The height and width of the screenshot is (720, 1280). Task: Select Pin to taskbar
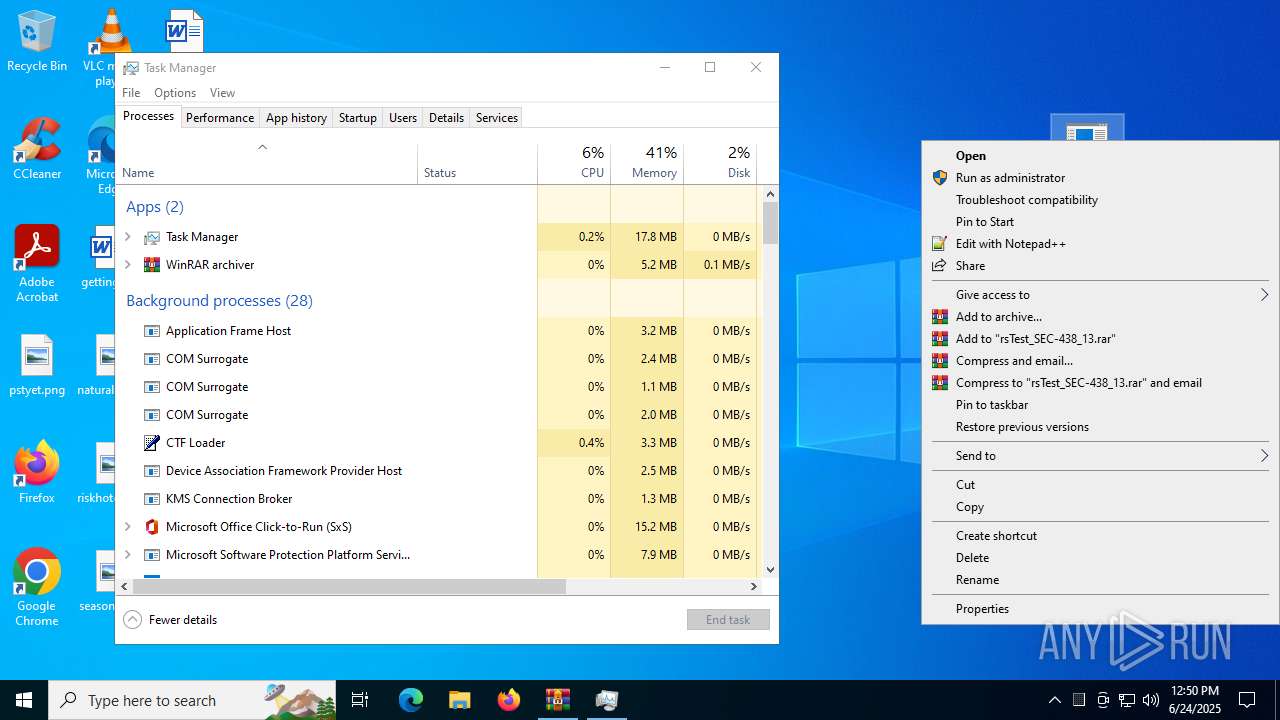1100,405
